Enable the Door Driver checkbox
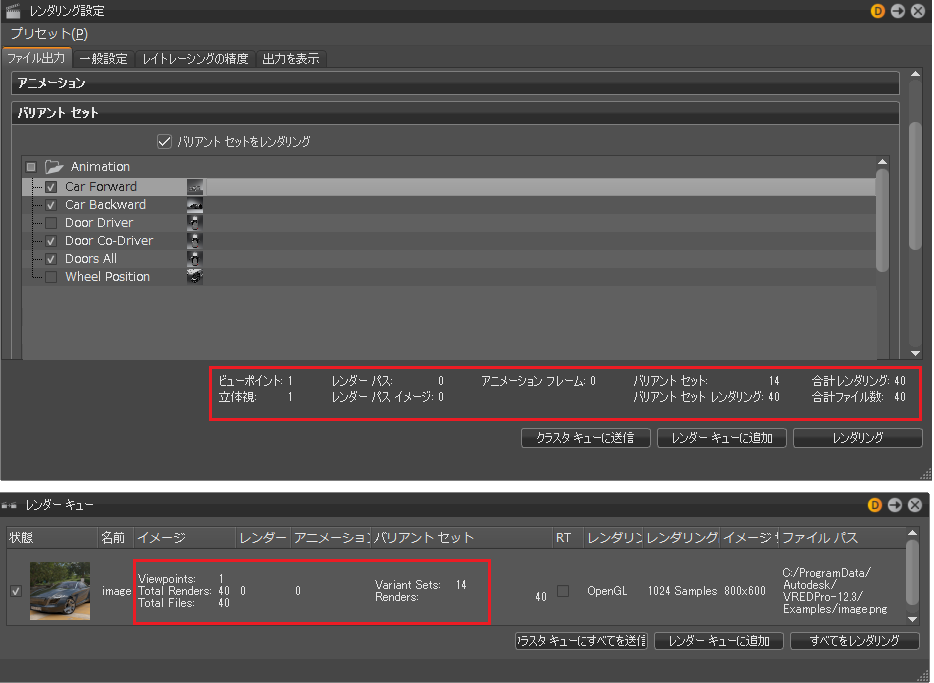 (51, 223)
